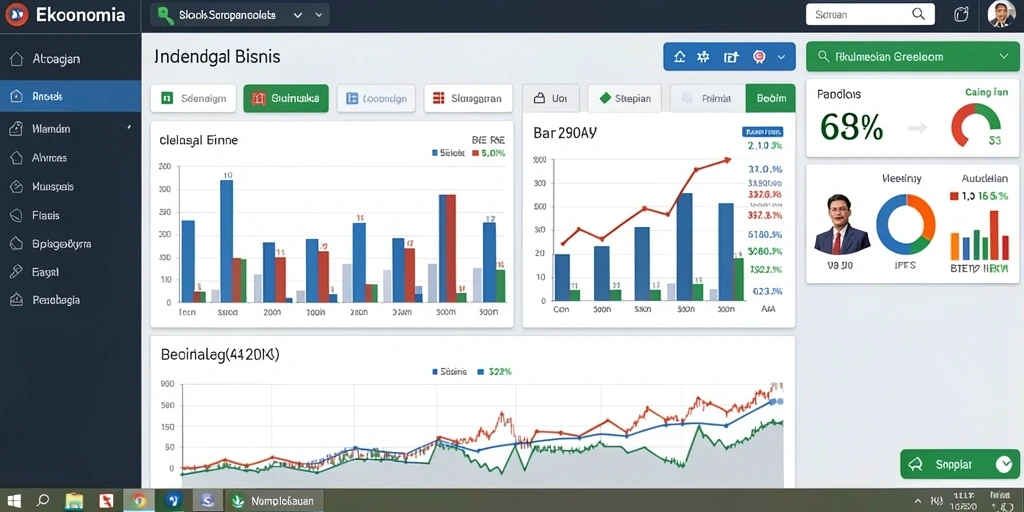Viewport: 1024px width, 512px height.
Task: Click the search input field
Action: [x=870, y=14]
